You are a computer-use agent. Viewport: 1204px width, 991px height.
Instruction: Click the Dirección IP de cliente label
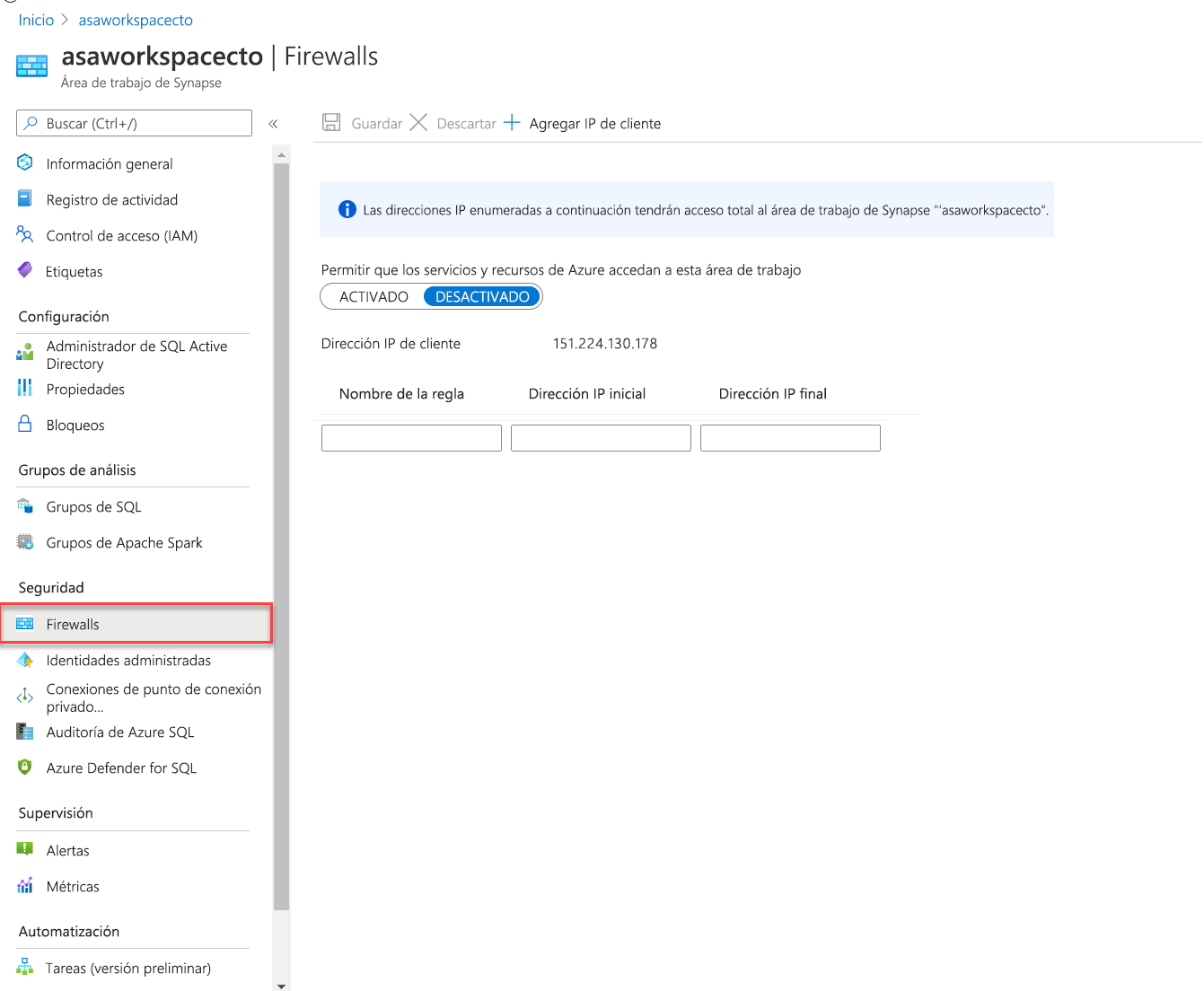click(x=391, y=344)
